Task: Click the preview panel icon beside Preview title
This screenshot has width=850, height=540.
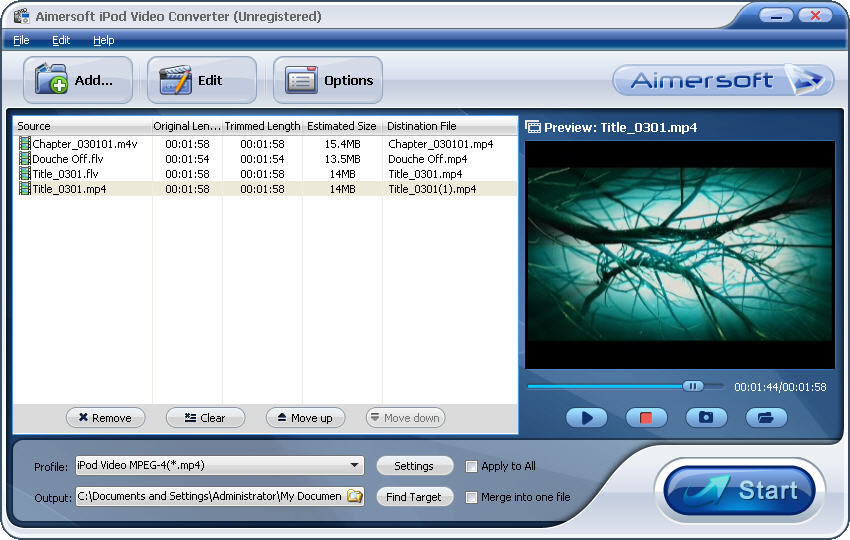Action: (x=533, y=127)
